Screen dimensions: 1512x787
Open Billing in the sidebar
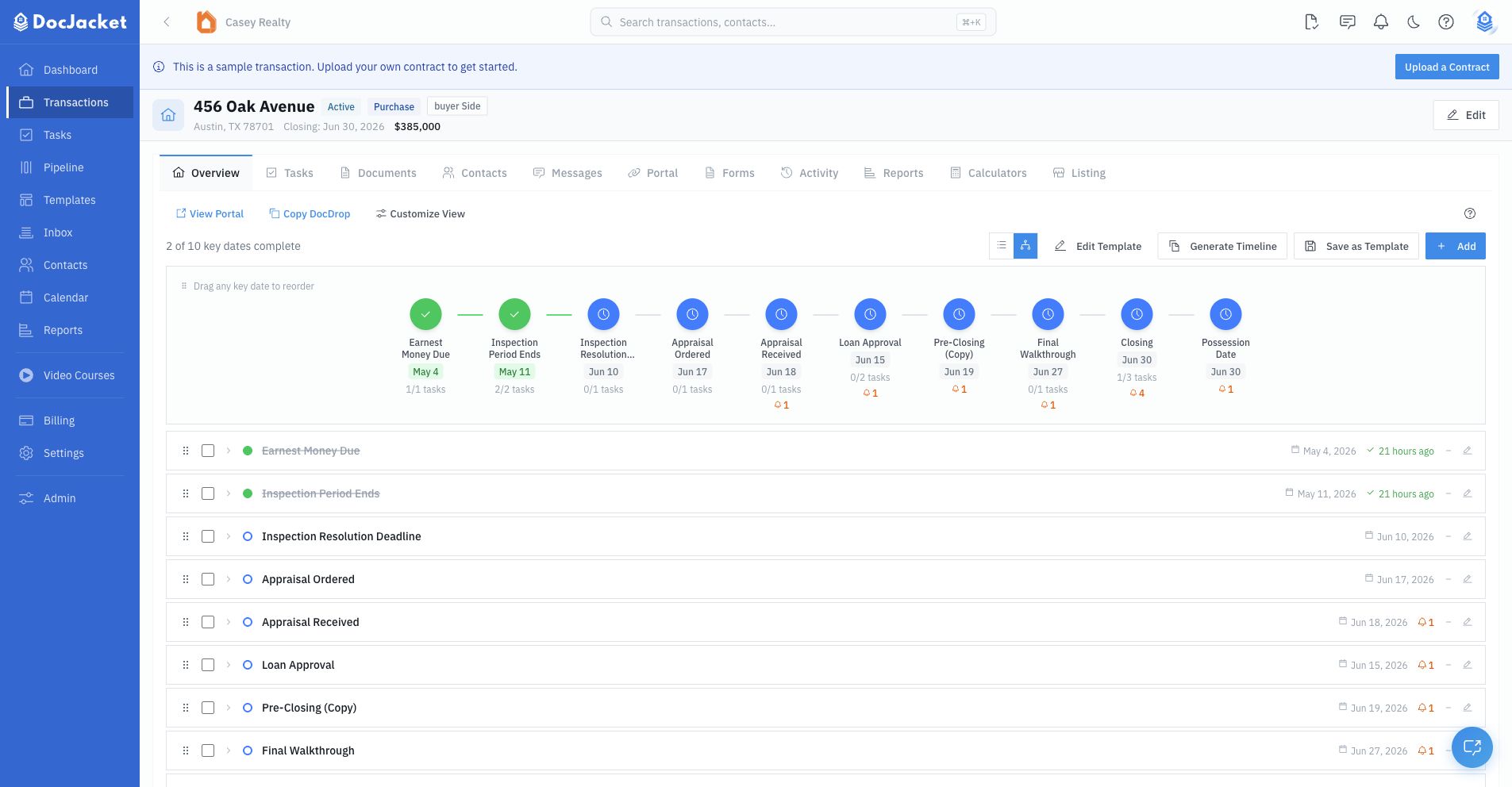(70, 420)
